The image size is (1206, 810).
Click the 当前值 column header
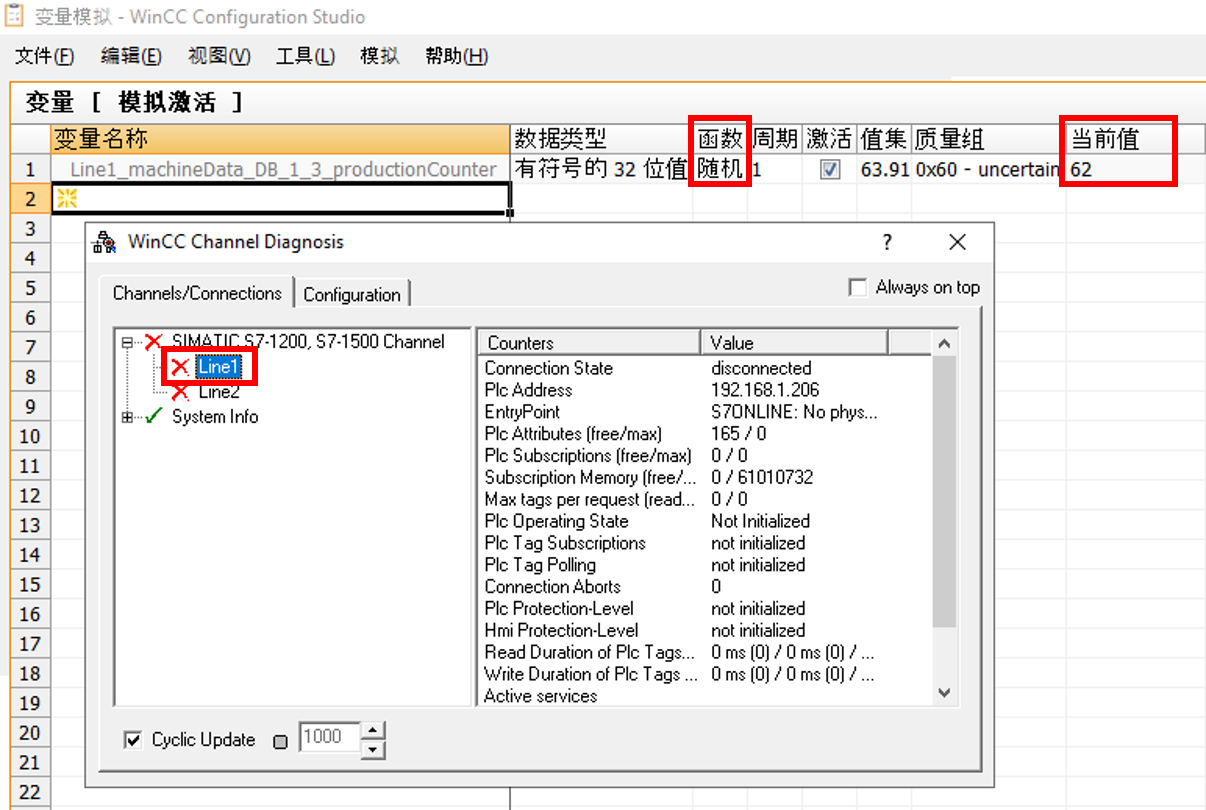pyautogui.click(x=1136, y=139)
